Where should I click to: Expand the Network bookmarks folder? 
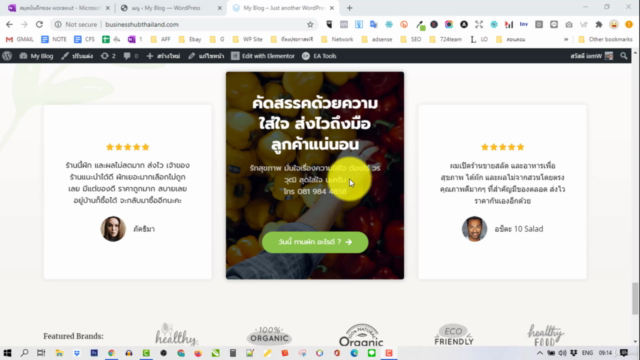pos(337,39)
